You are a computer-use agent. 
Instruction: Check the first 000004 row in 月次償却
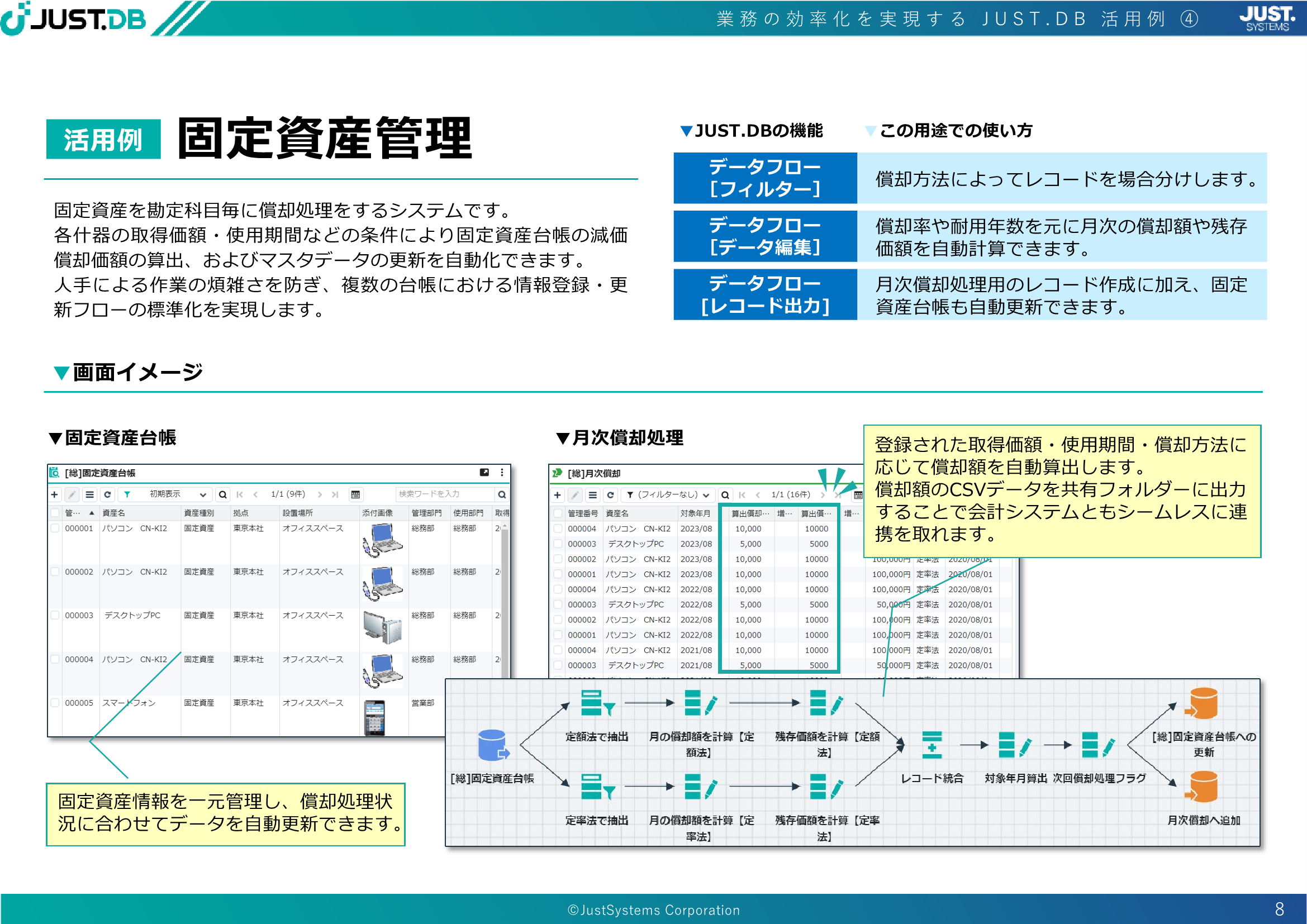(558, 528)
